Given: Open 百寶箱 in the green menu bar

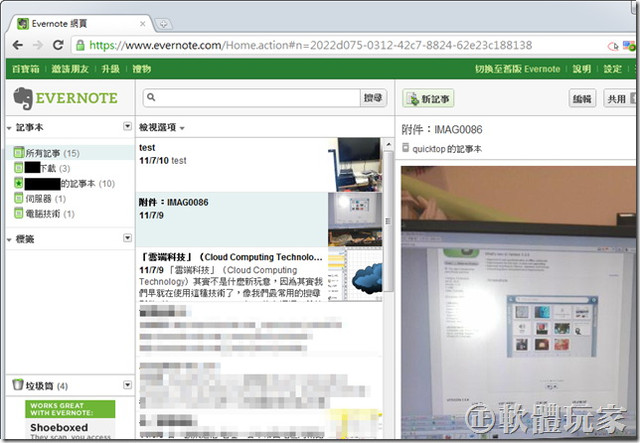Looking at the screenshot, I should 25,69.
